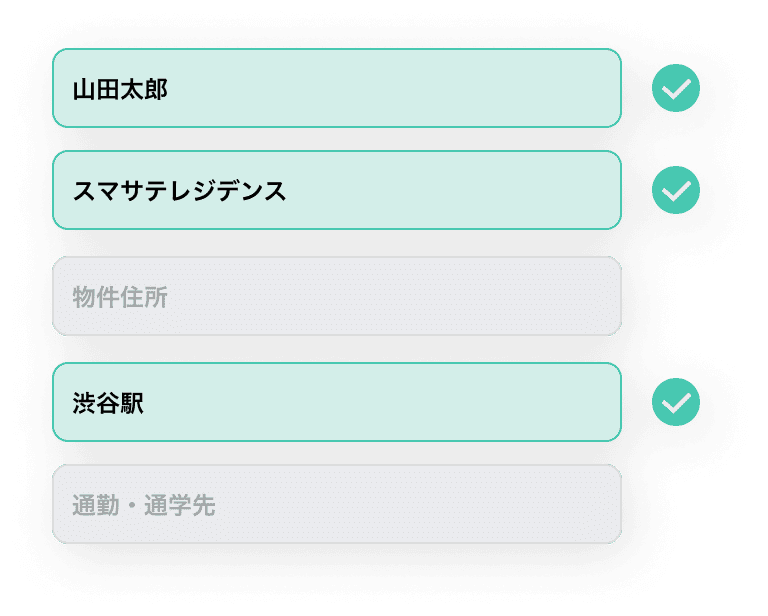Screen dimensions: 768x616
Task: Select the green check icon beside 渋谷駅
Action: tap(675, 402)
